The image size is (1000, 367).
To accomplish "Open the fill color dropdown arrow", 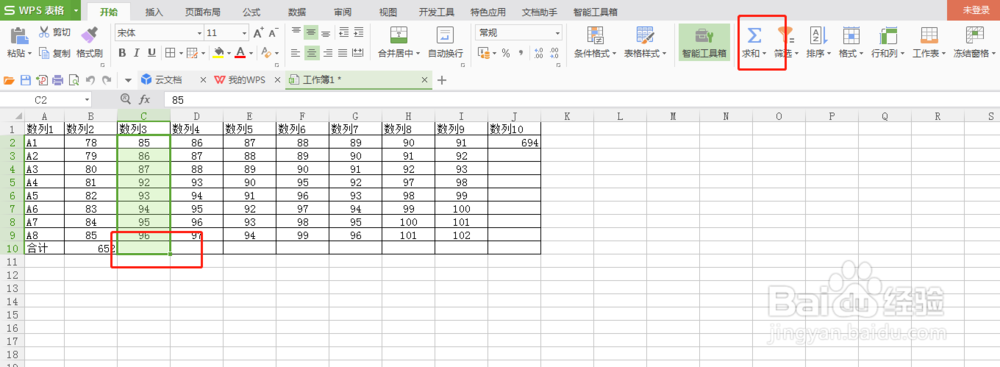I will tap(228, 54).
